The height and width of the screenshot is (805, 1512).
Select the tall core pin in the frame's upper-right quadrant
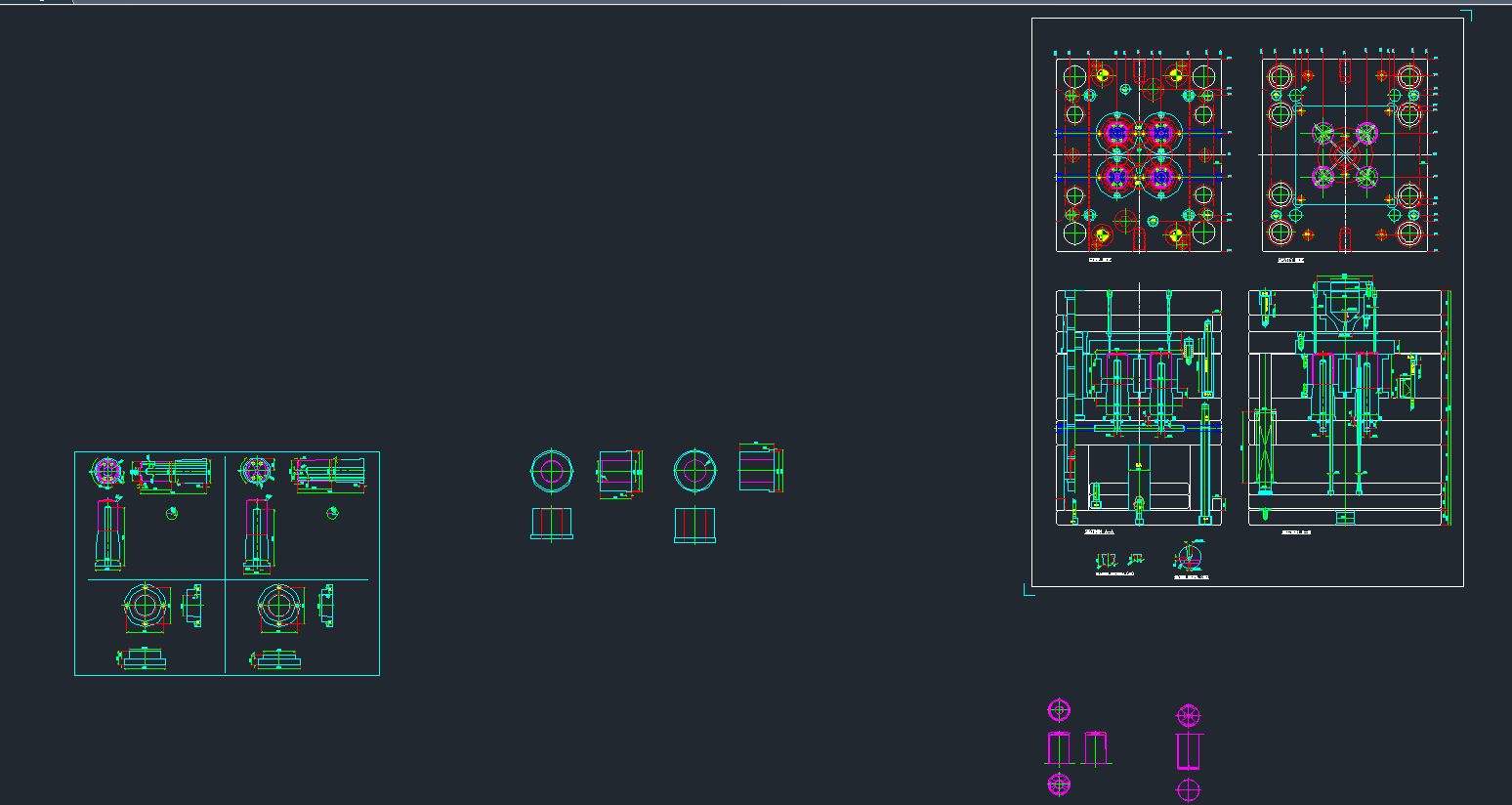tap(257, 534)
